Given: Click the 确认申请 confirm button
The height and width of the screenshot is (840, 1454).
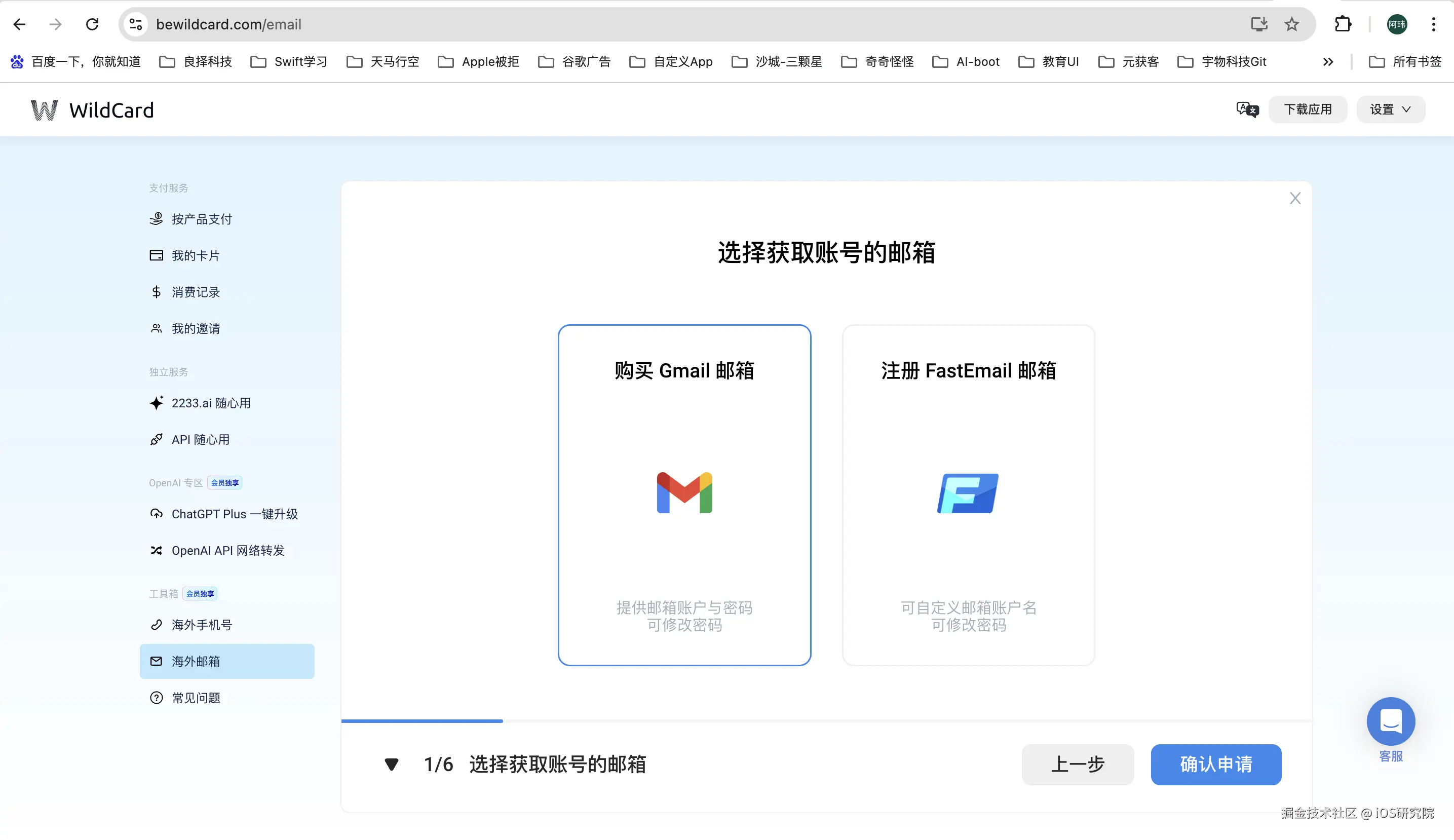Looking at the screenshot, I should coord(1215,764).
